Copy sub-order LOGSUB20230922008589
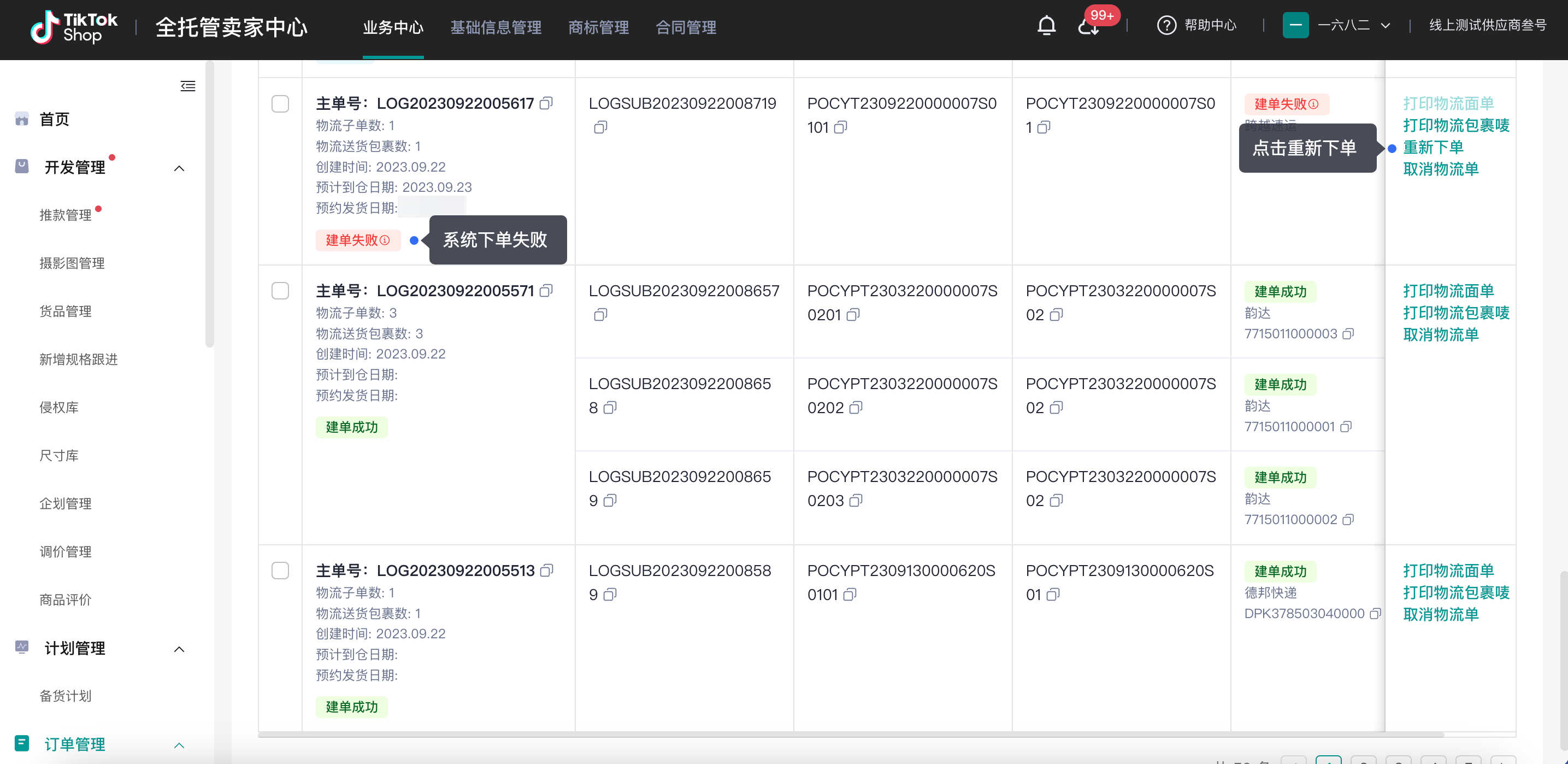 tap(610, 594)
